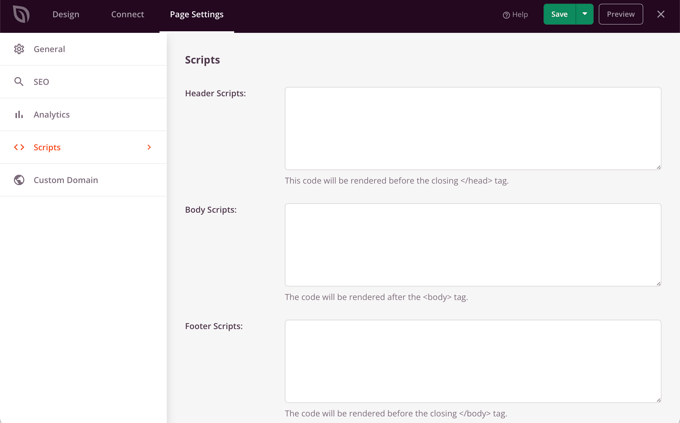Close the page settings with X icon
680x423 pixels.
click(x=661, y=15)
